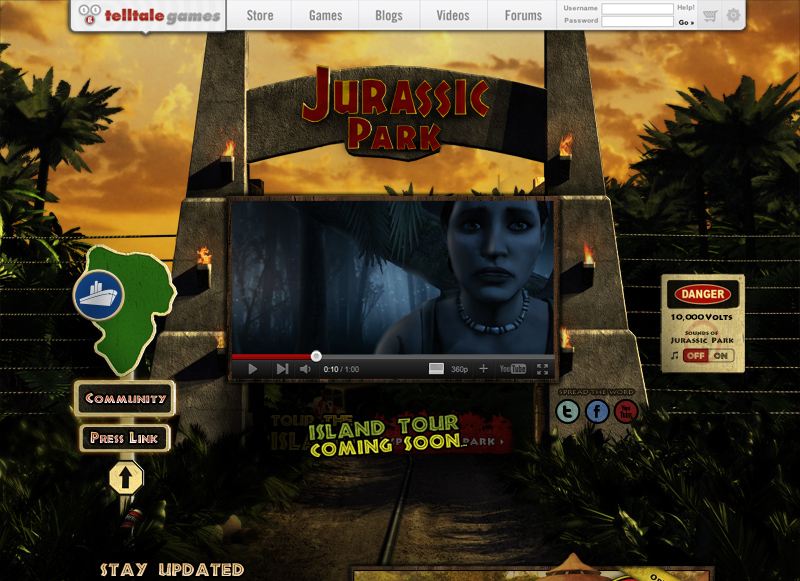The height and width of the screenshot is (581, 800).
Task: Click the plus icon in video controls
Action: (483, 369)
